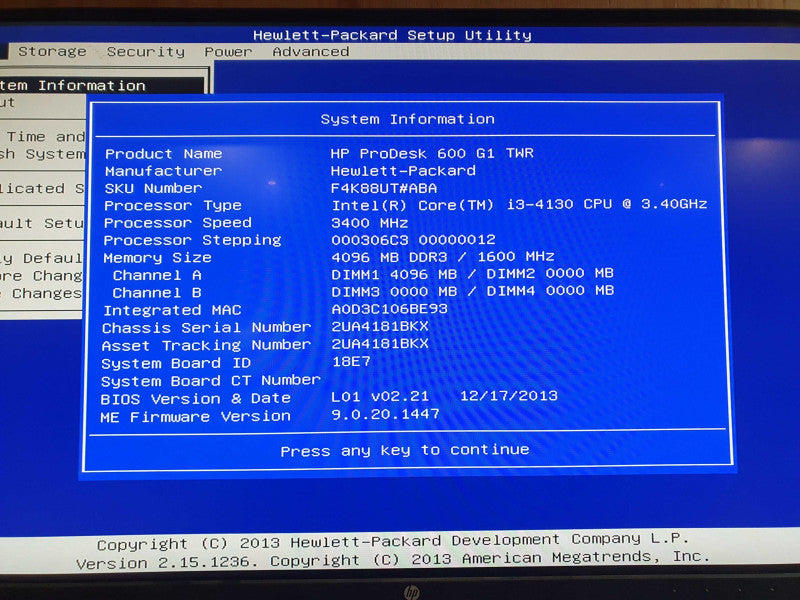
Task: Select the 3400 MHz value
Action: click(369, 223)
